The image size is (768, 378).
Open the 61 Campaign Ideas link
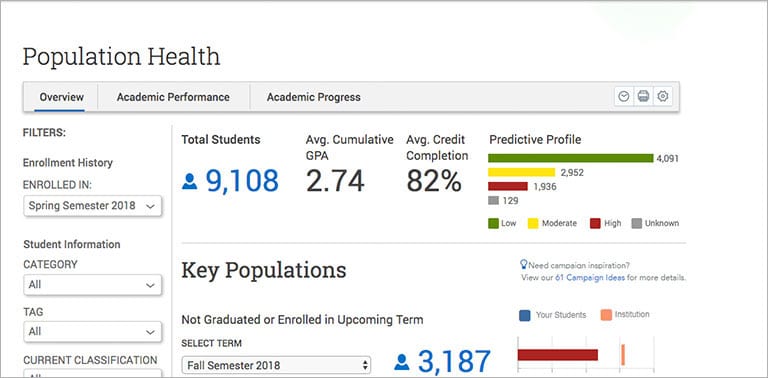pos(590,278)
